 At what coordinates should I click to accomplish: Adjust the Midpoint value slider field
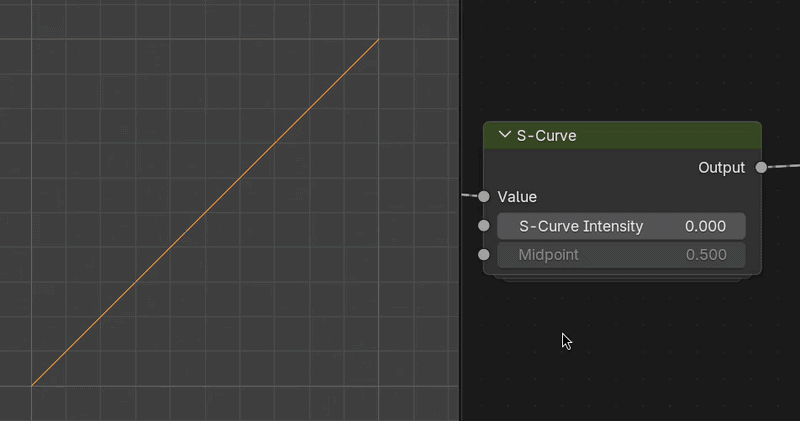621,255
